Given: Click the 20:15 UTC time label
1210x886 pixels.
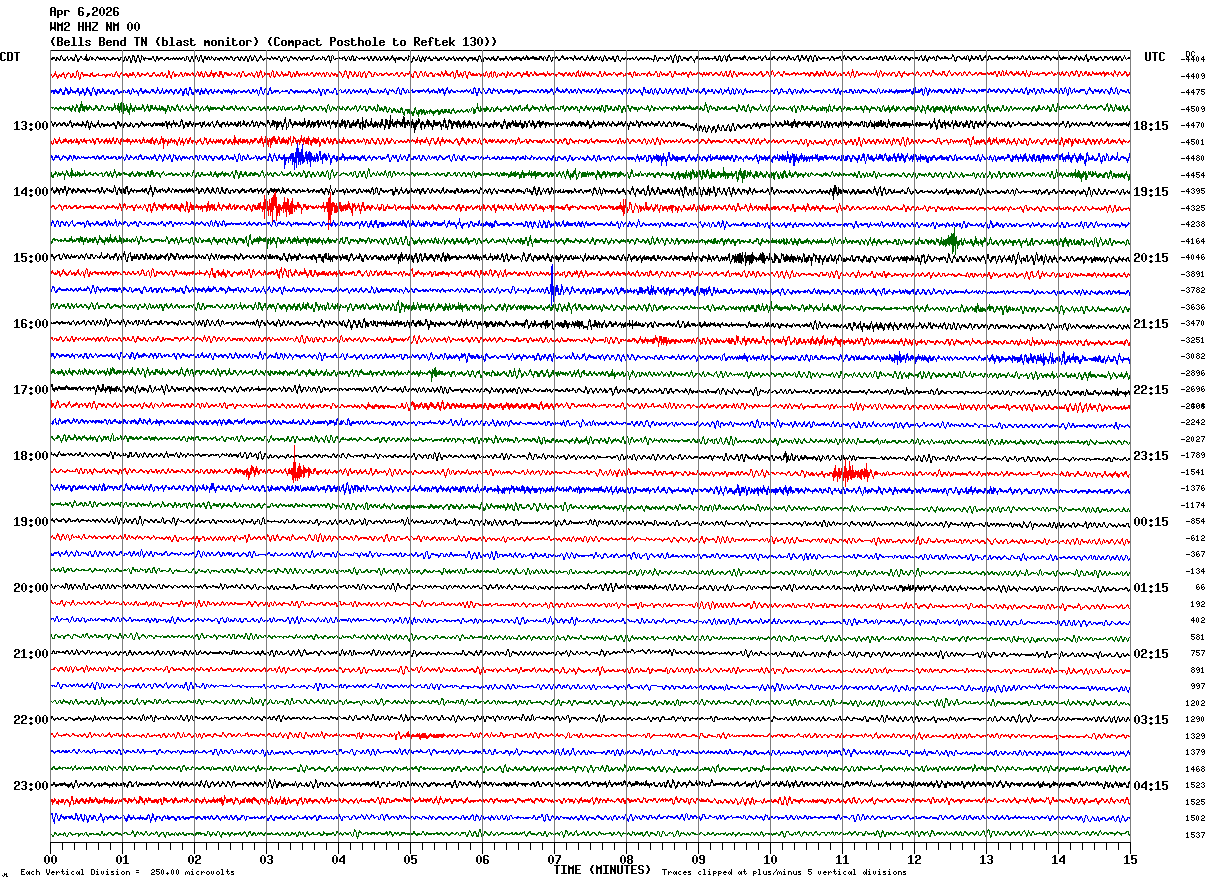Looking at the screenshot, I should (1150, 258).
